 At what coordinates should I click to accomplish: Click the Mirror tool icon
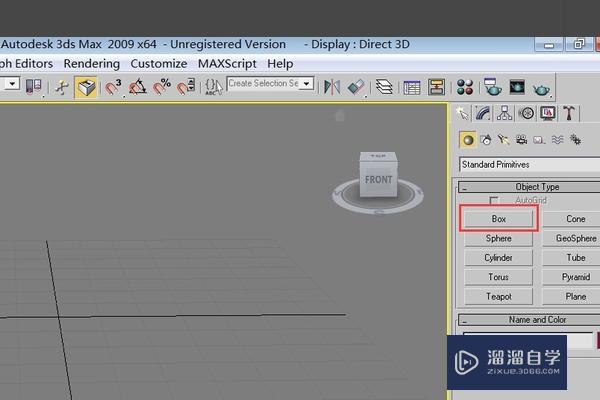(332, 87)
